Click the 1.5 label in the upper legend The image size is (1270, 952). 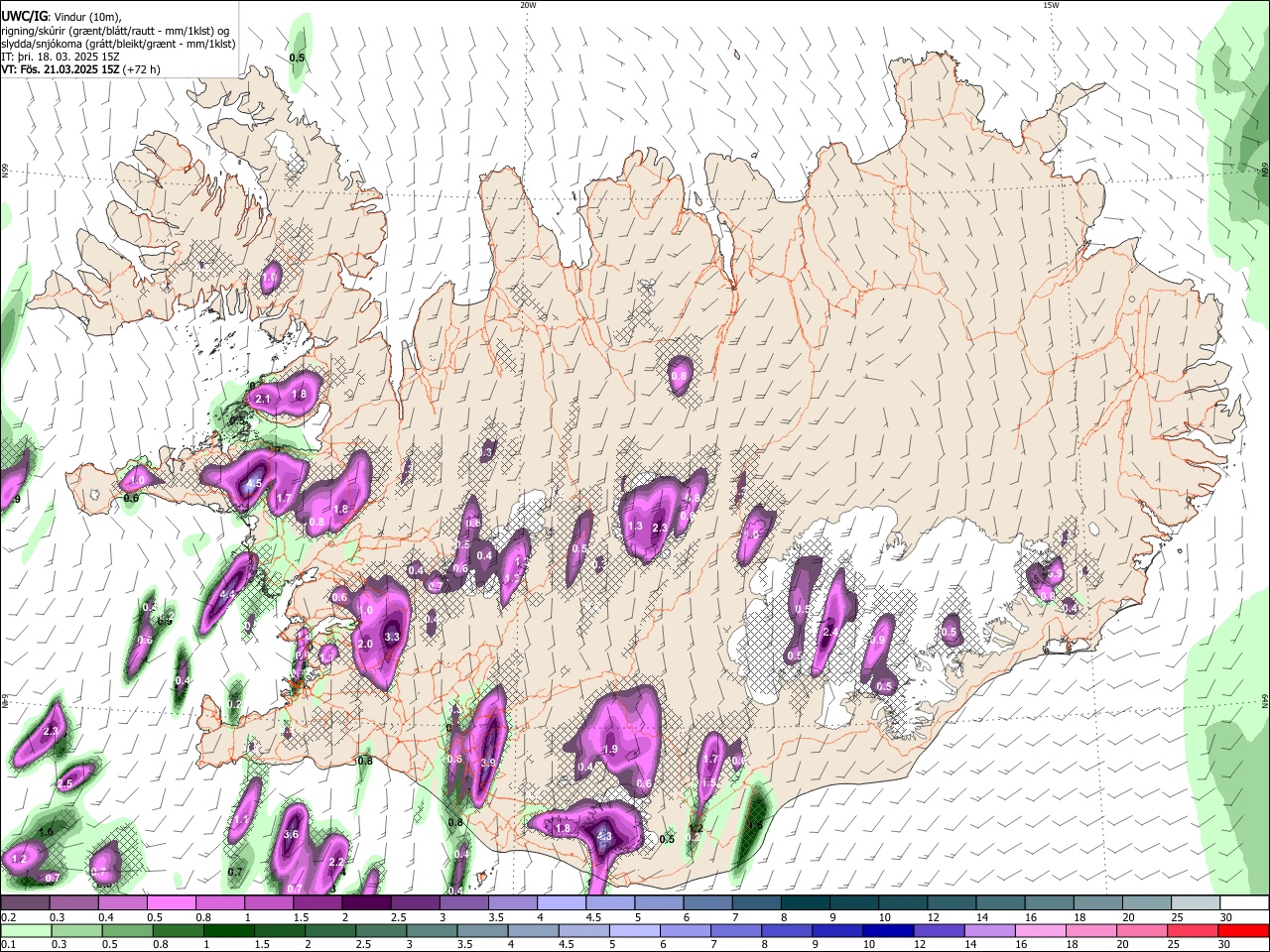pyautogui.click(x=301, y=917)
